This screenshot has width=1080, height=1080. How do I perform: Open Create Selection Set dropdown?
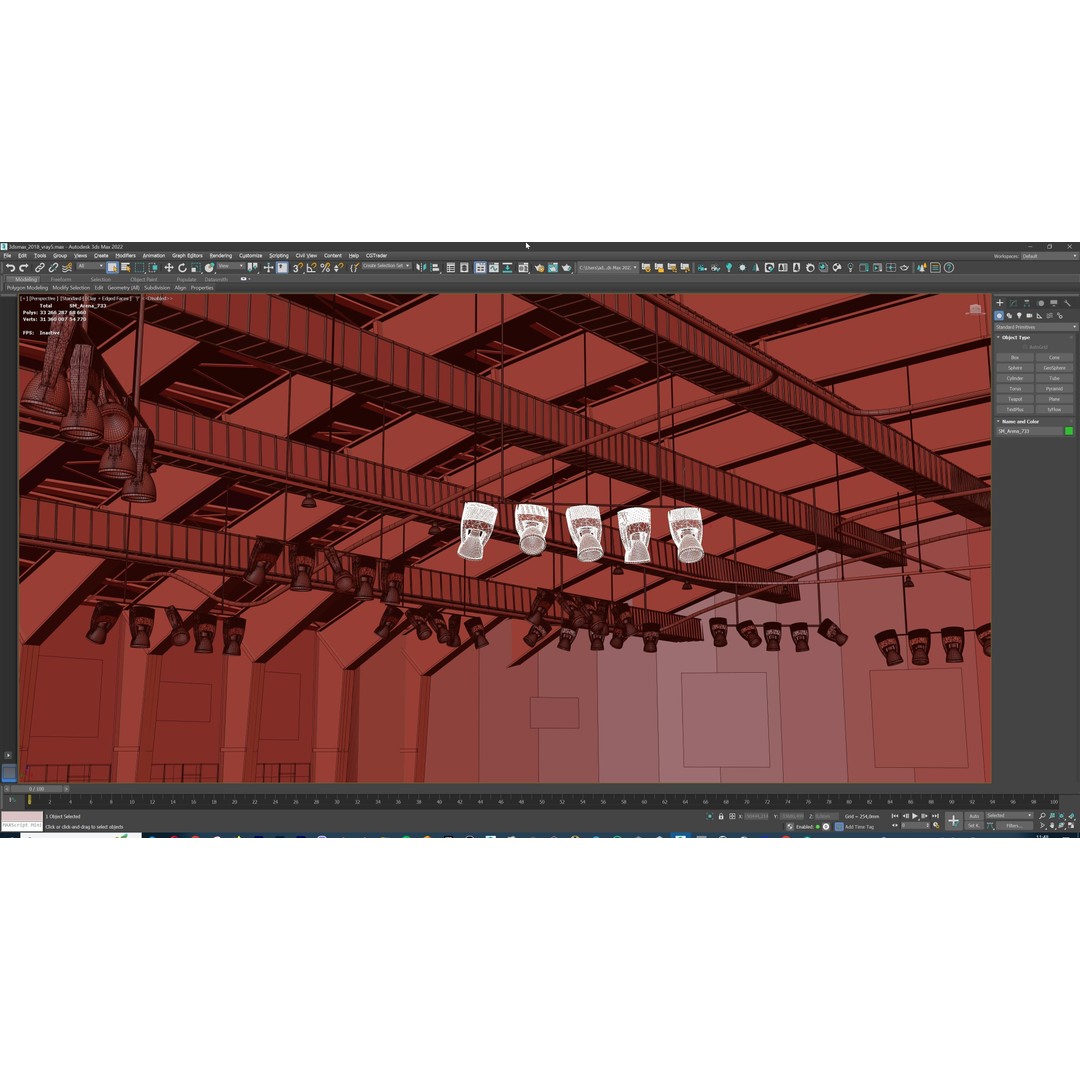click(386, 267)
